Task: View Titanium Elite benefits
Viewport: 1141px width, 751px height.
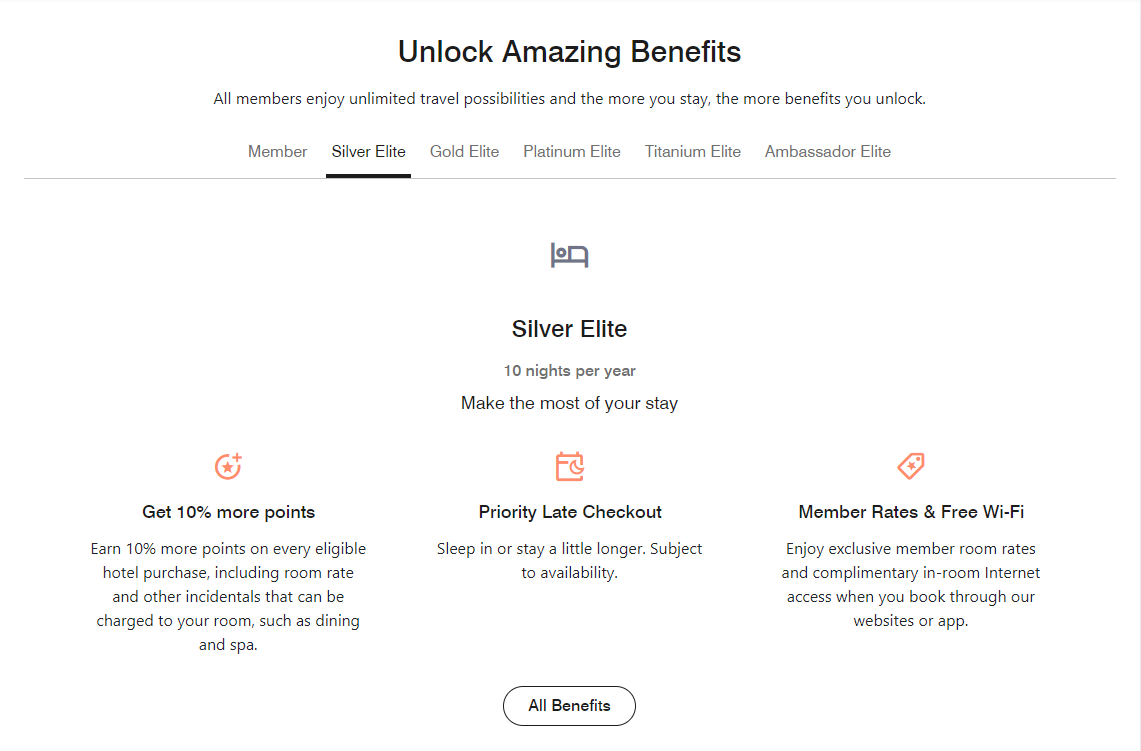Action: click(692, 151)
